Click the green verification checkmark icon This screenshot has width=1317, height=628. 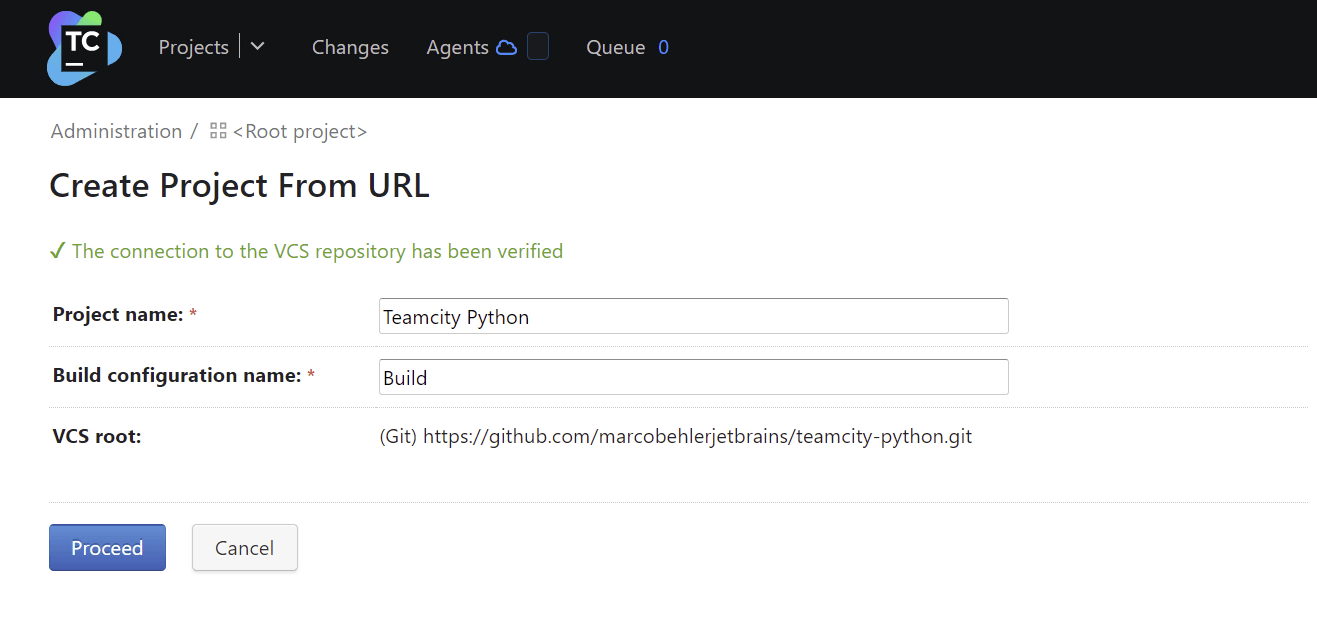(57, 251)
